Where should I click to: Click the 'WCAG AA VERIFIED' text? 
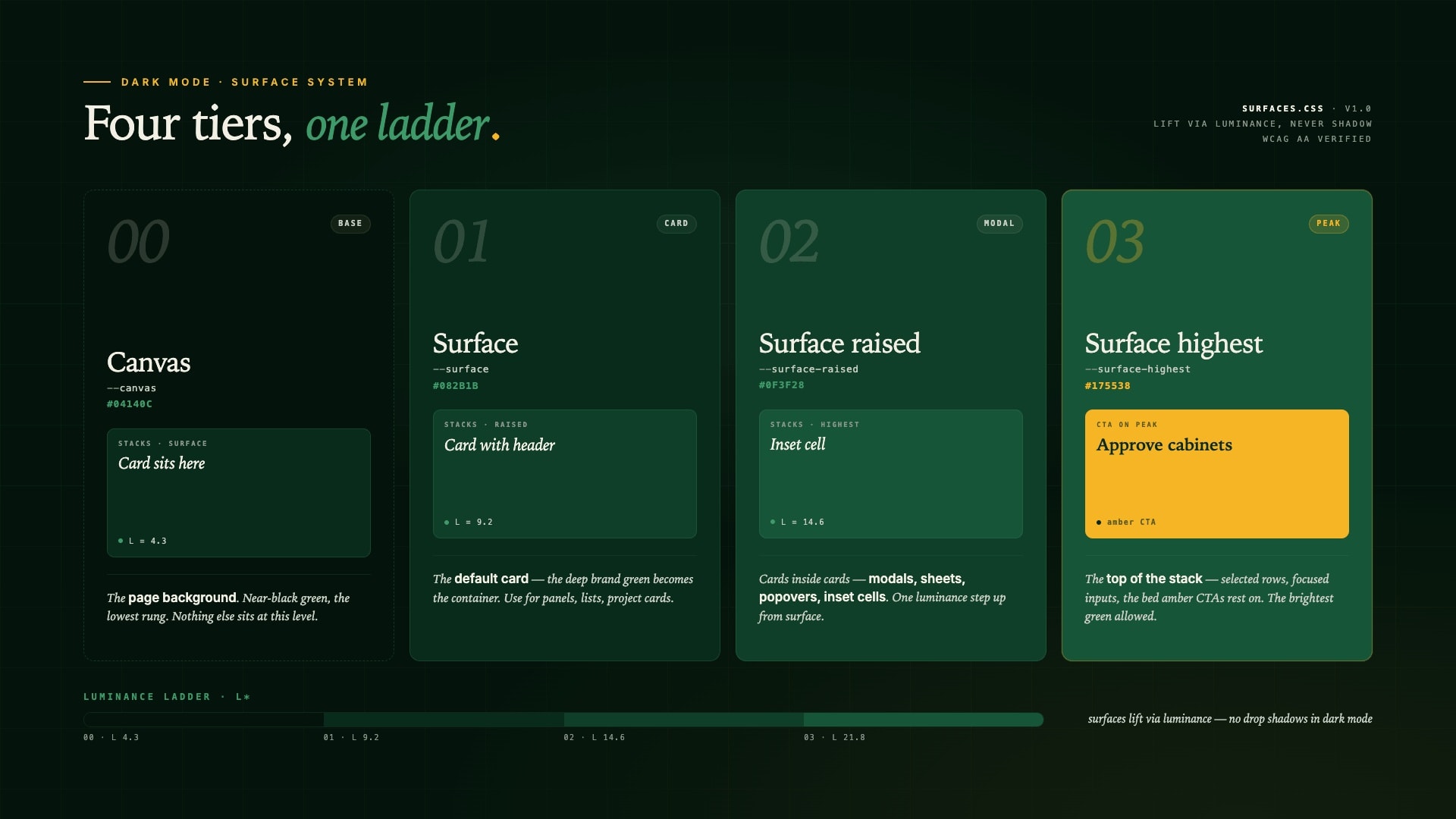point(1316,139)
